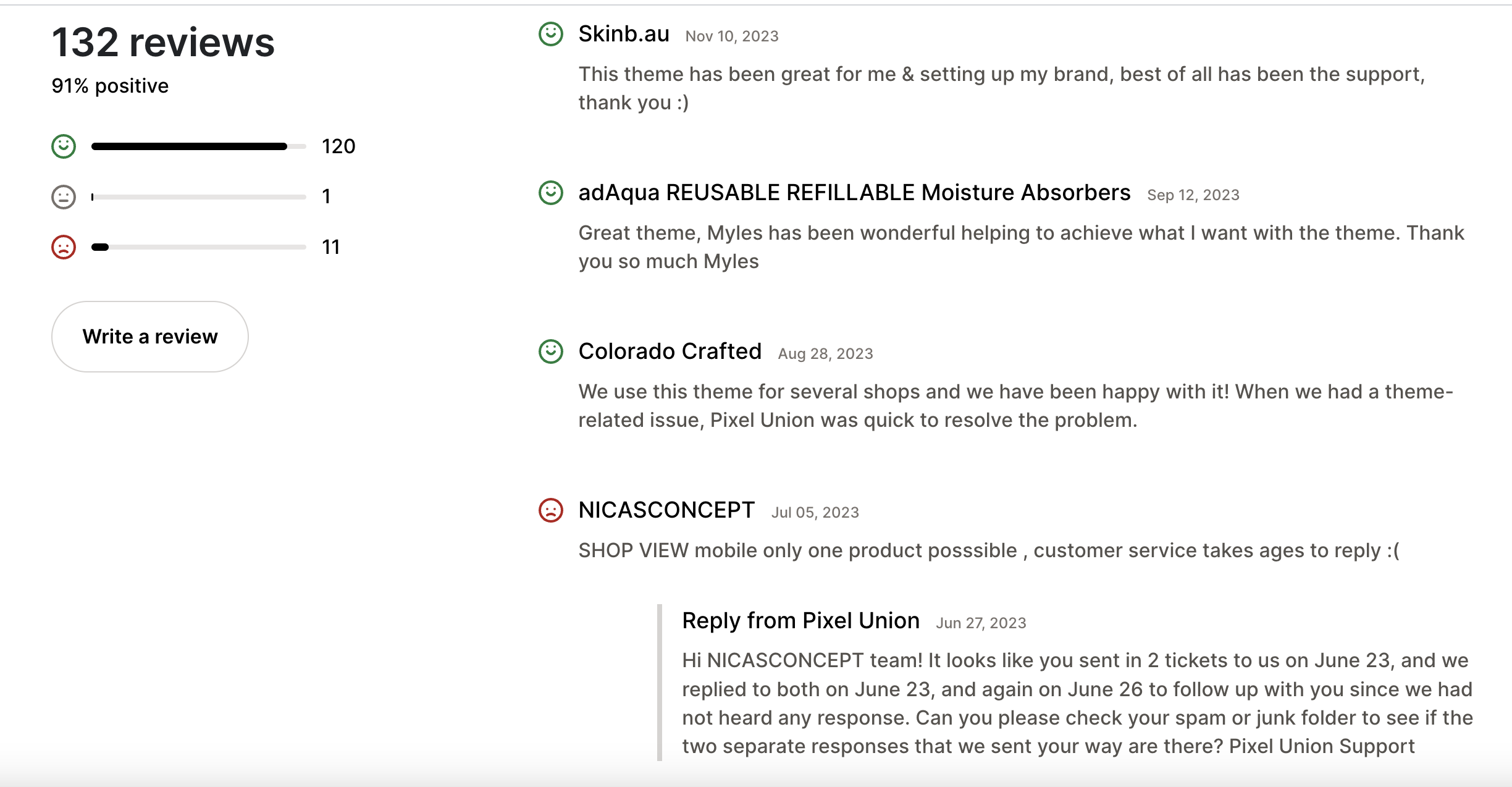Image resolution: width=1512 pixels, height=787 pixels.
Task: Open the adAqua Moisture Absorbers reviewer link
Action: click(x=854, y=192)
